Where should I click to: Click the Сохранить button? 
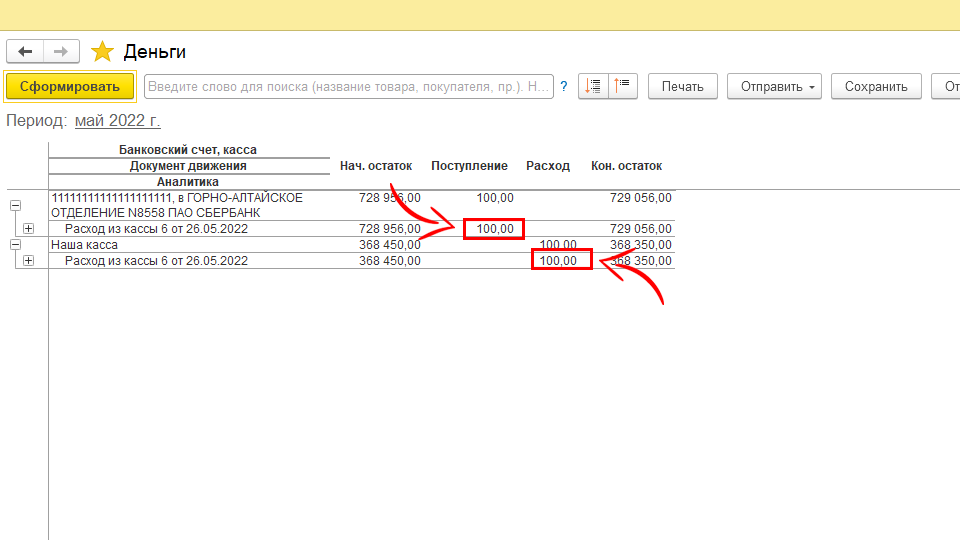tap(876, 86)
